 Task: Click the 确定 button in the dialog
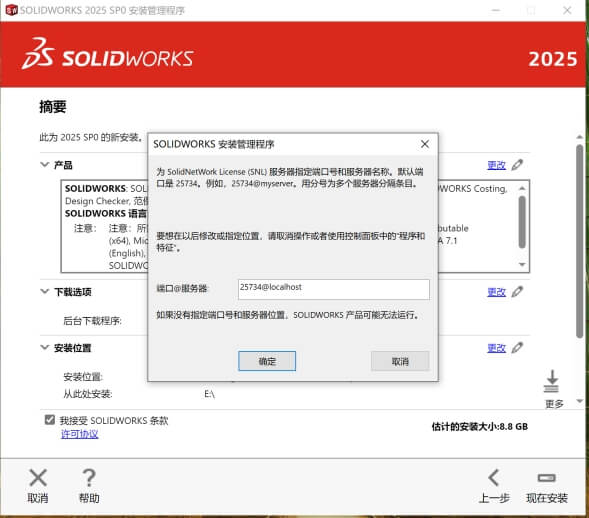point(267,361)
